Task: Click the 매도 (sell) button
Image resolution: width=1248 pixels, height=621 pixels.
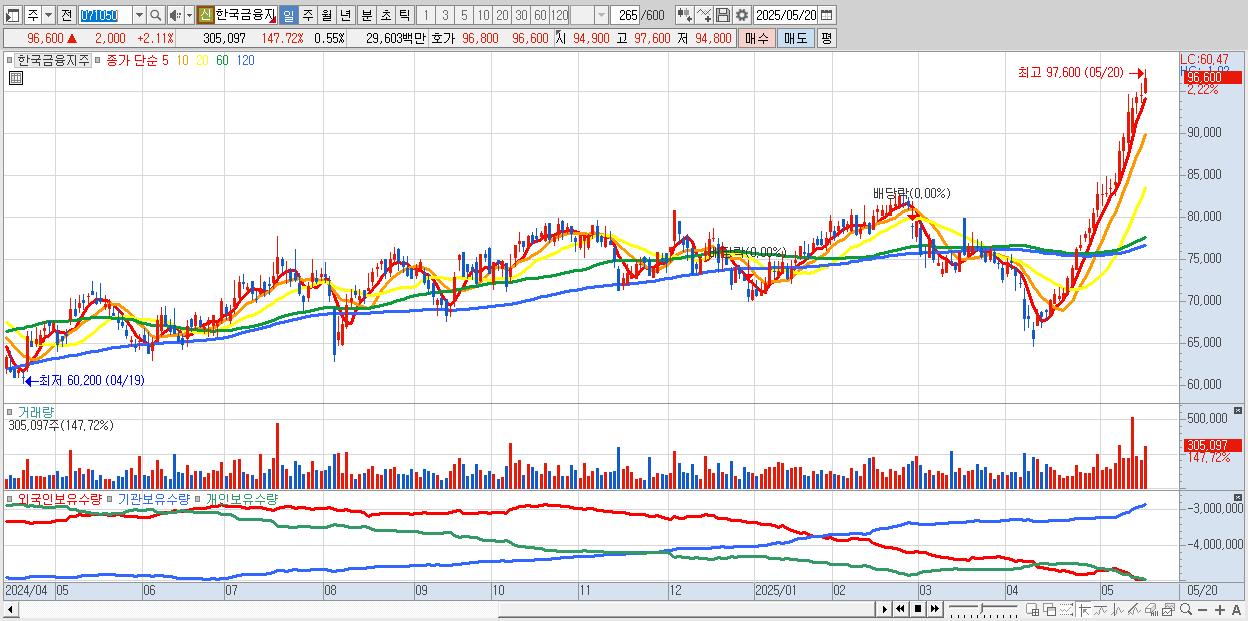Action: click(795, 38)
